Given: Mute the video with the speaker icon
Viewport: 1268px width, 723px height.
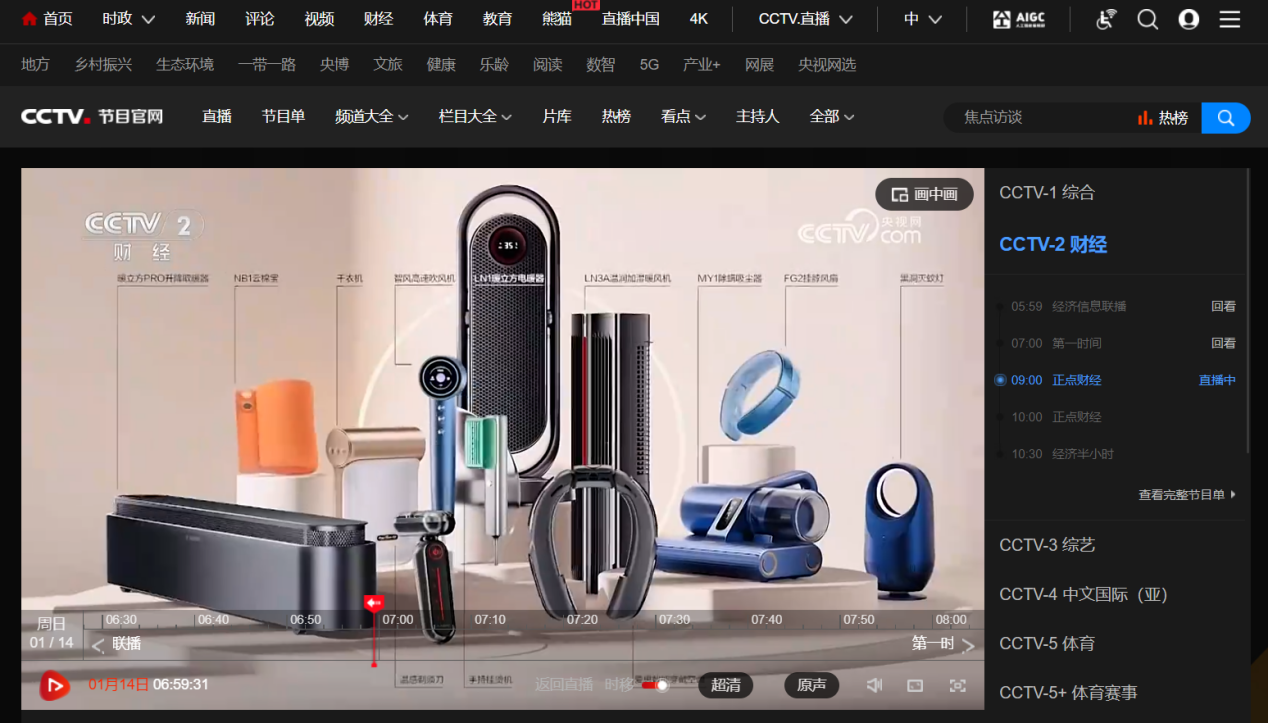Looking at the screenshot, I should 874,685.
